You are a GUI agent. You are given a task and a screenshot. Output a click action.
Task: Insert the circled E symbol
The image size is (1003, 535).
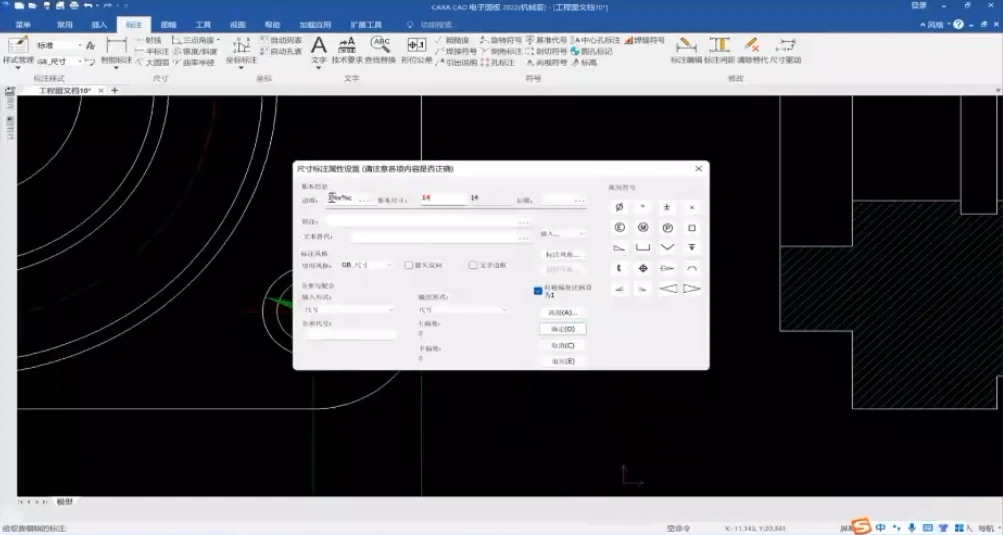(x=619, y=228)
